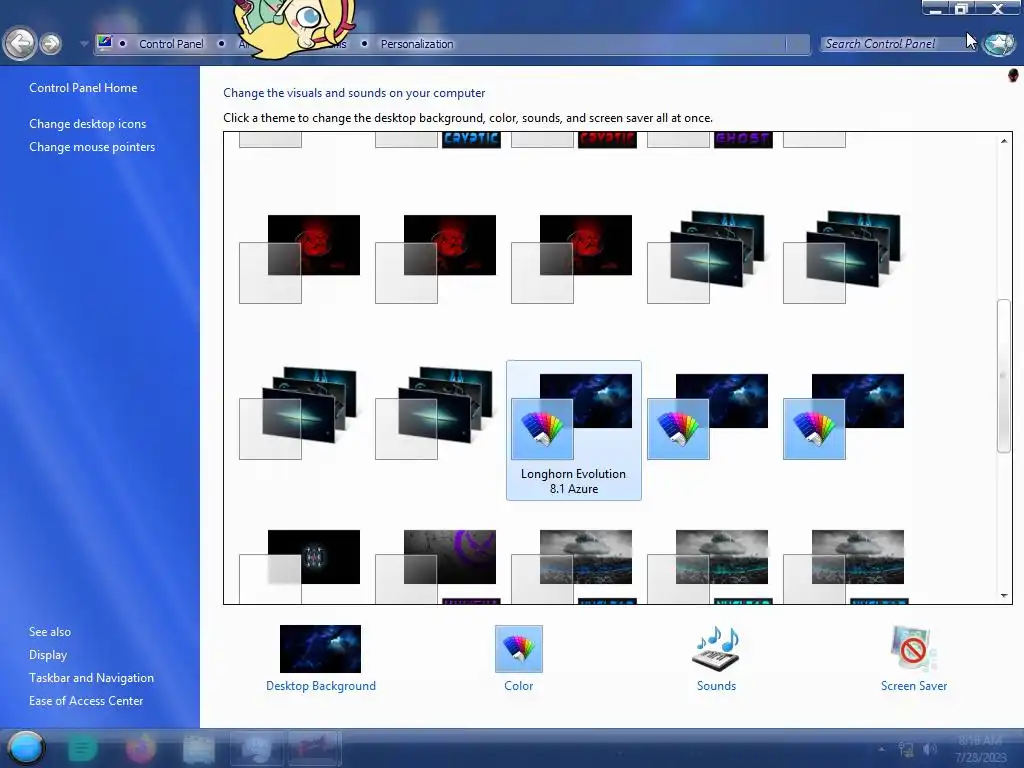Show hidden tray icons arrow
This screenshot has height=768, width=1024.
(x=881, y=749)
